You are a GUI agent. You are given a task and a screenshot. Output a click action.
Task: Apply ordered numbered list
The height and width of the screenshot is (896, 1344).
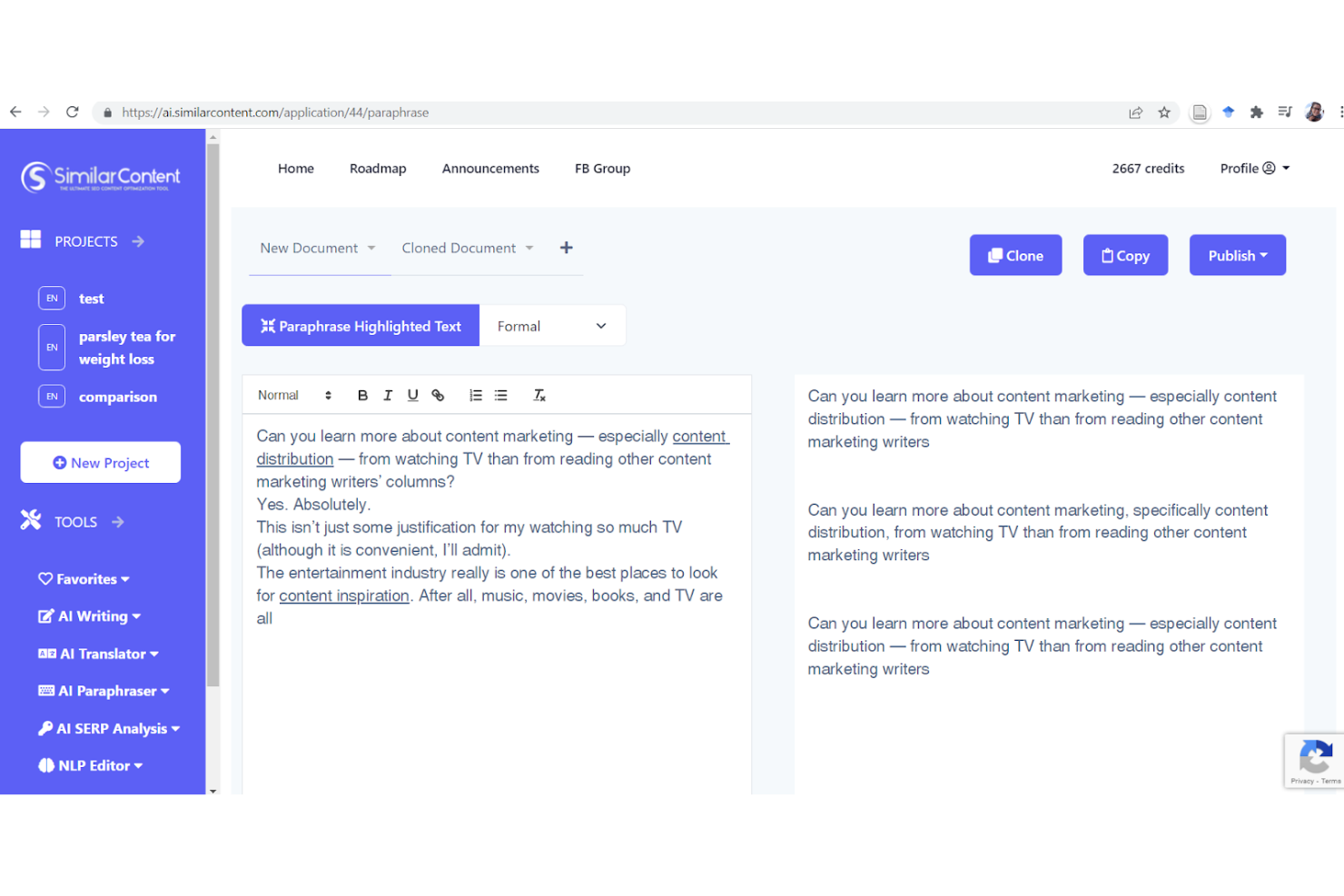point(475,395)
